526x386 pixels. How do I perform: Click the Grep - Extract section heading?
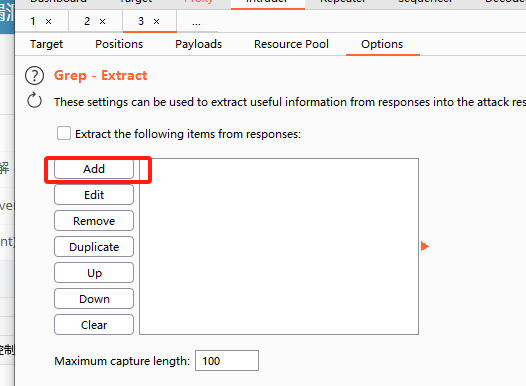tap(101, 75)
